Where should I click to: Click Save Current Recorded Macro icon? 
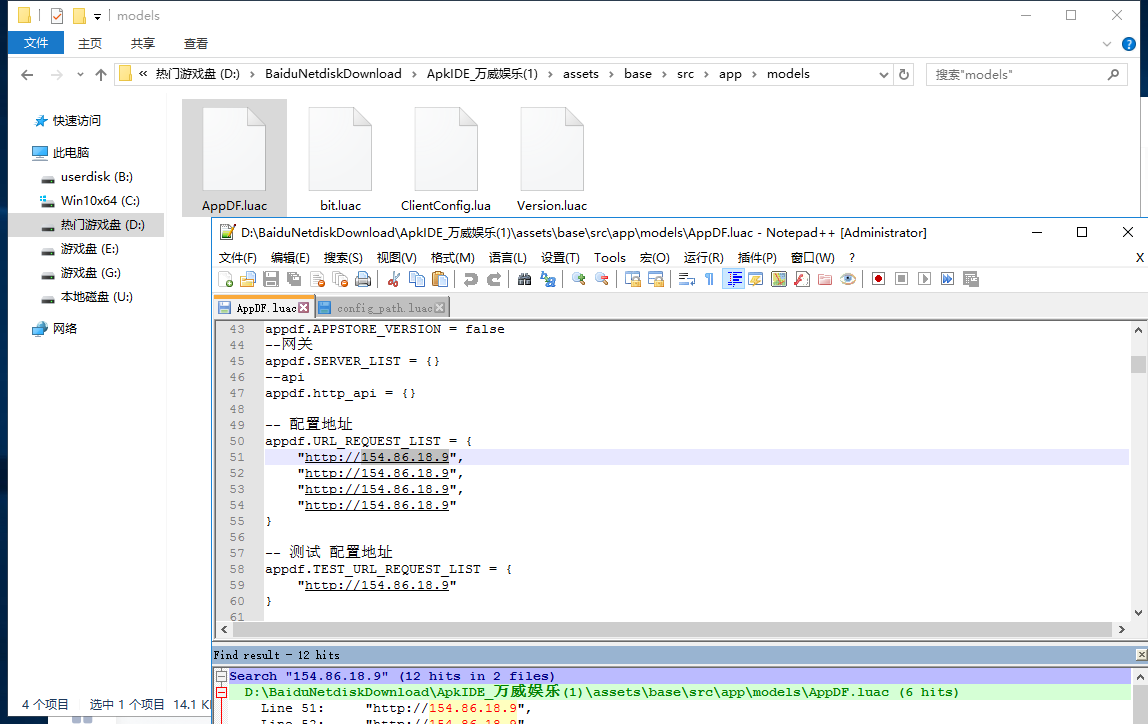[971, 279]
